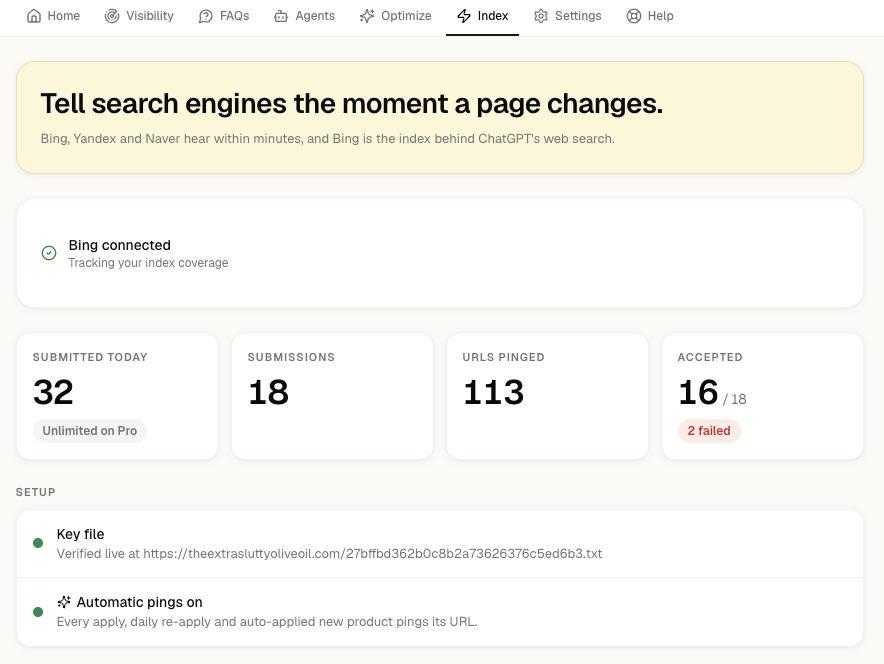
Task: Click the Submissions value 18
Action: point(269,392)
